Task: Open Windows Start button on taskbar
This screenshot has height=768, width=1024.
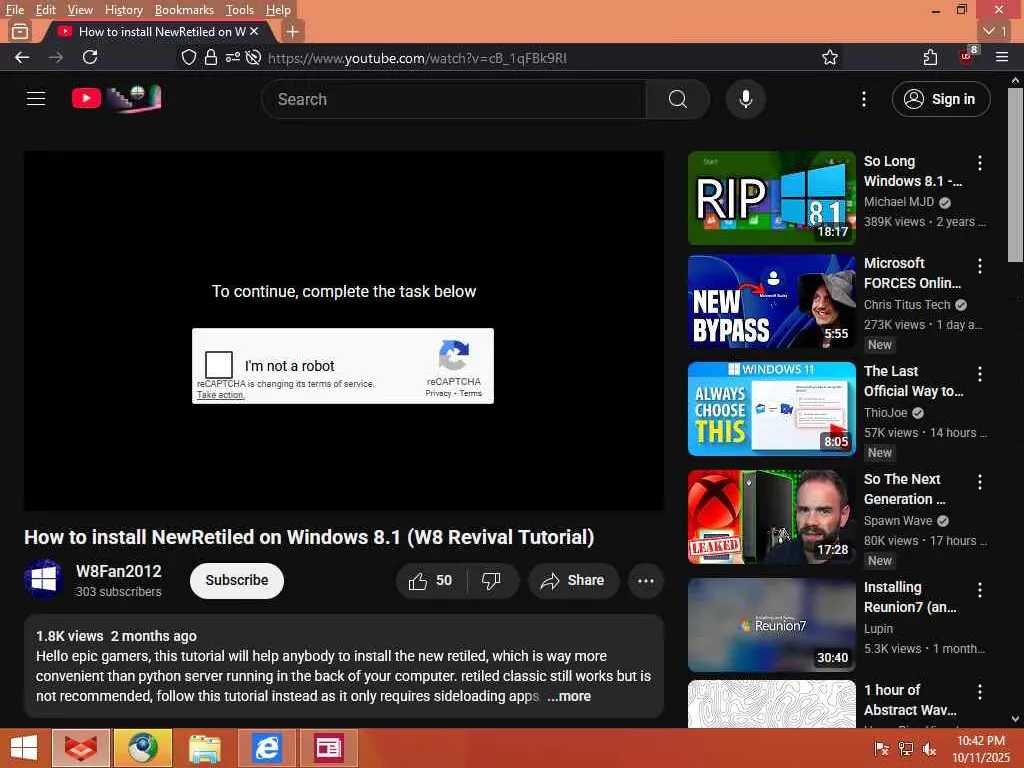Action: tap(24, 748)
